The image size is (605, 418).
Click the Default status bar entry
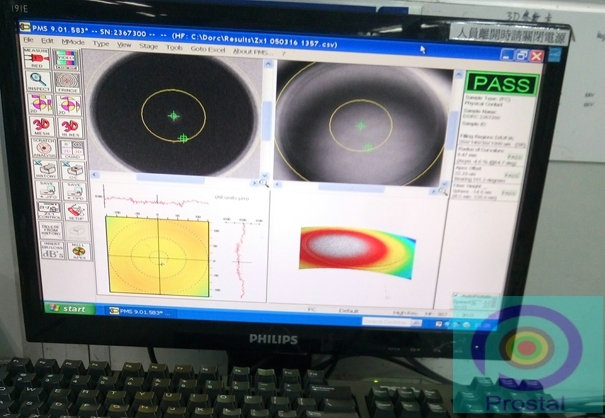click(348, 311)
